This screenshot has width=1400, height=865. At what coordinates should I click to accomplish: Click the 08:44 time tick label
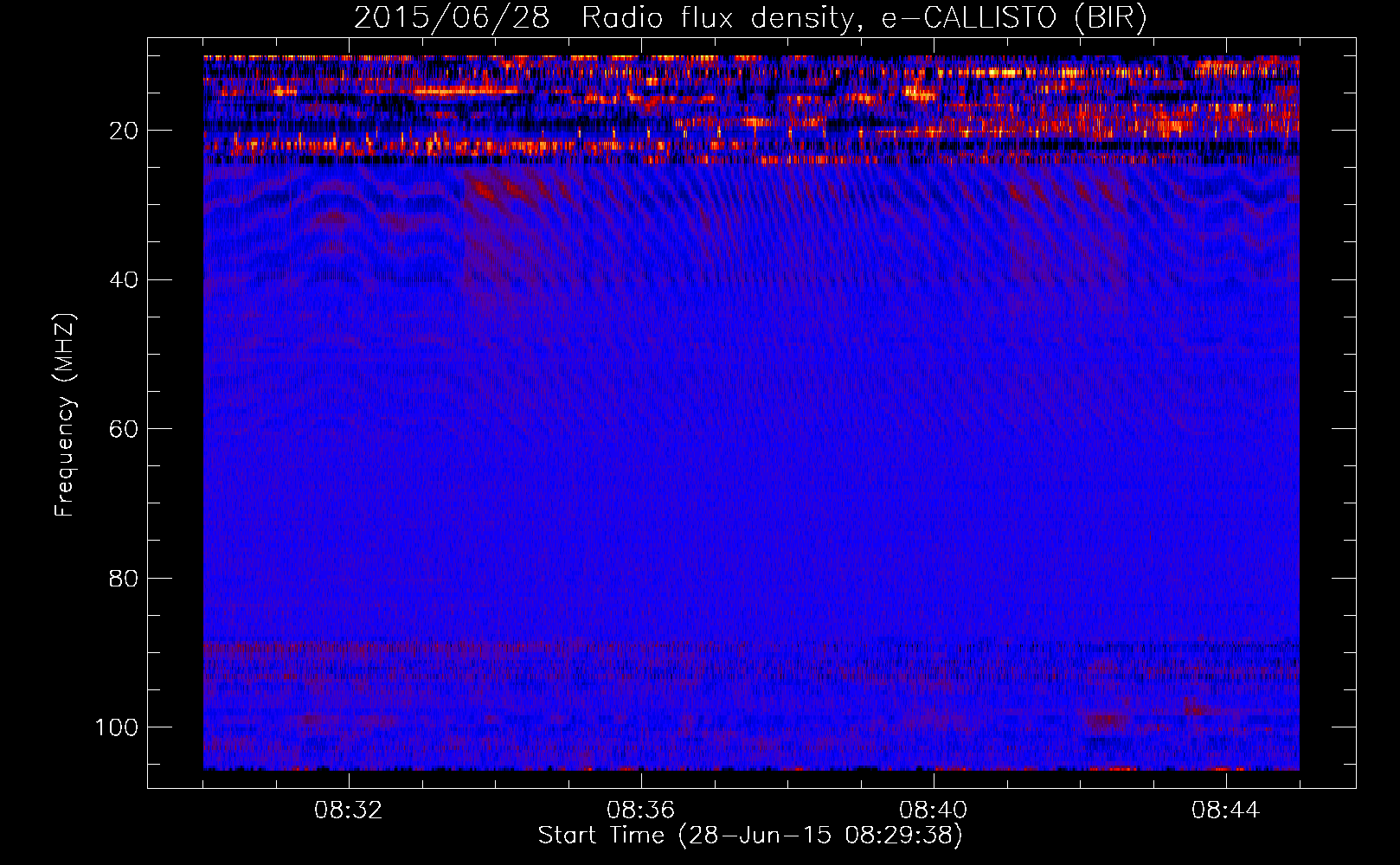click(x=1226, y=811)
